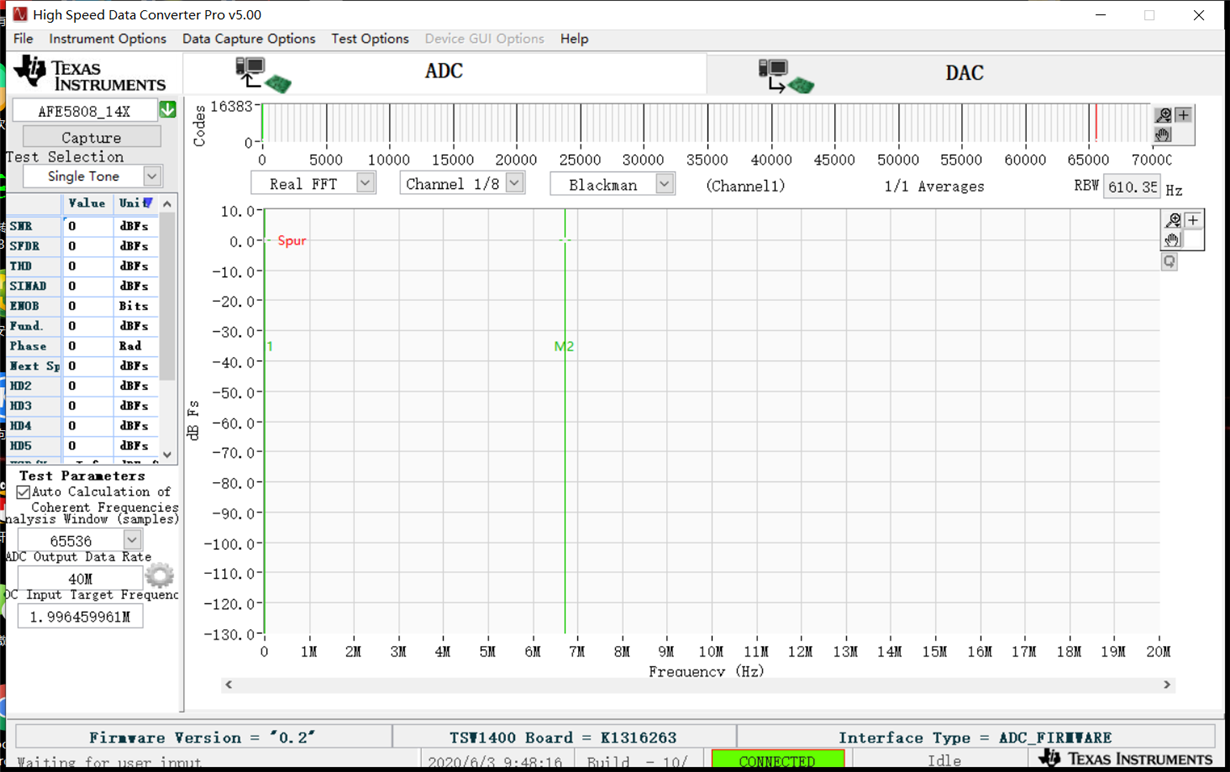Image resolution: width=1230 pixels, height=772 pixels.
Task: Click the Interface Type ADC_FIRMWARE status text
Action: (x=975, y=738)
